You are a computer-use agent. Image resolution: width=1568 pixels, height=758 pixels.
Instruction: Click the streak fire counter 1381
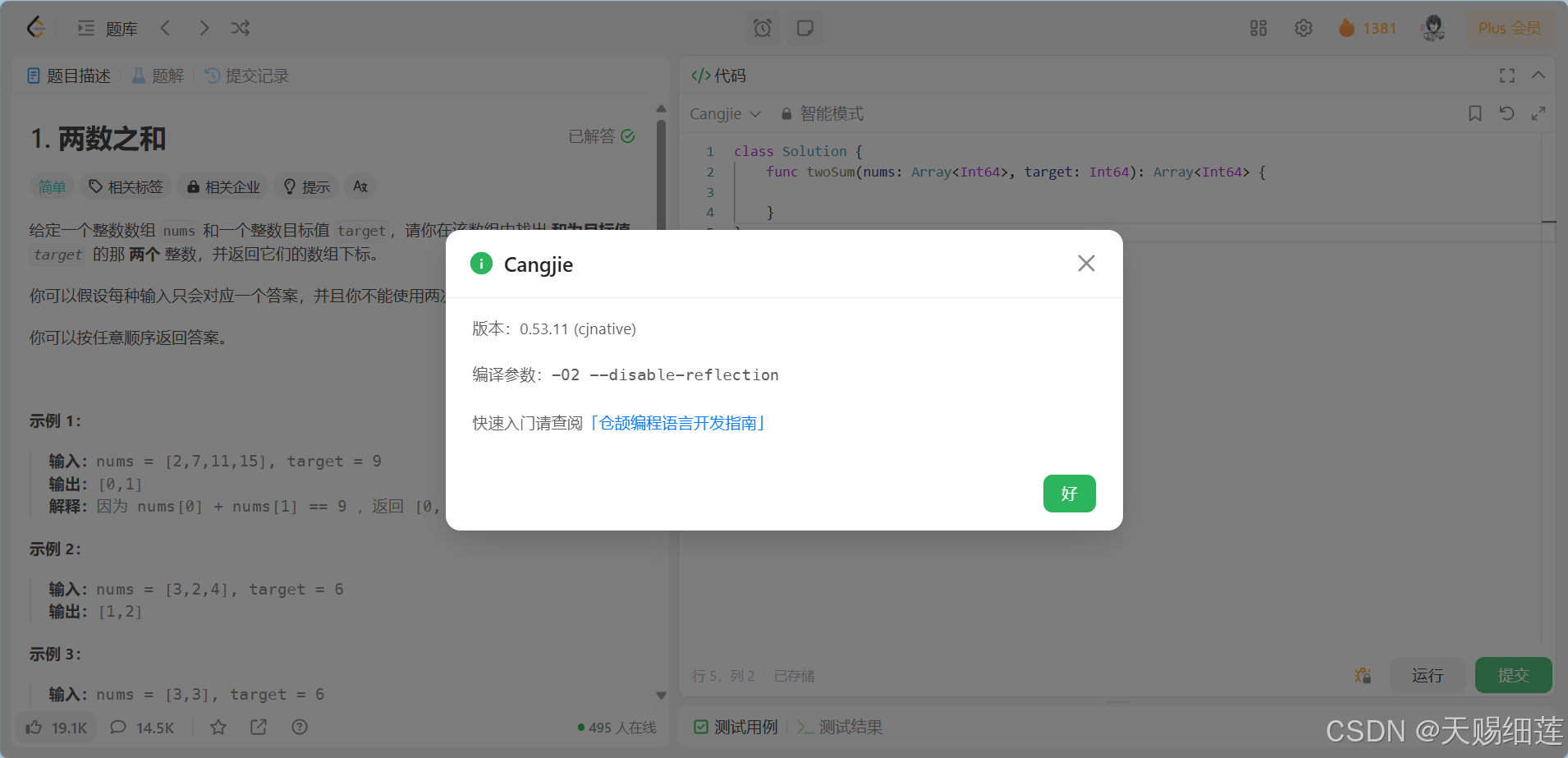click(x=1367, y=28)
